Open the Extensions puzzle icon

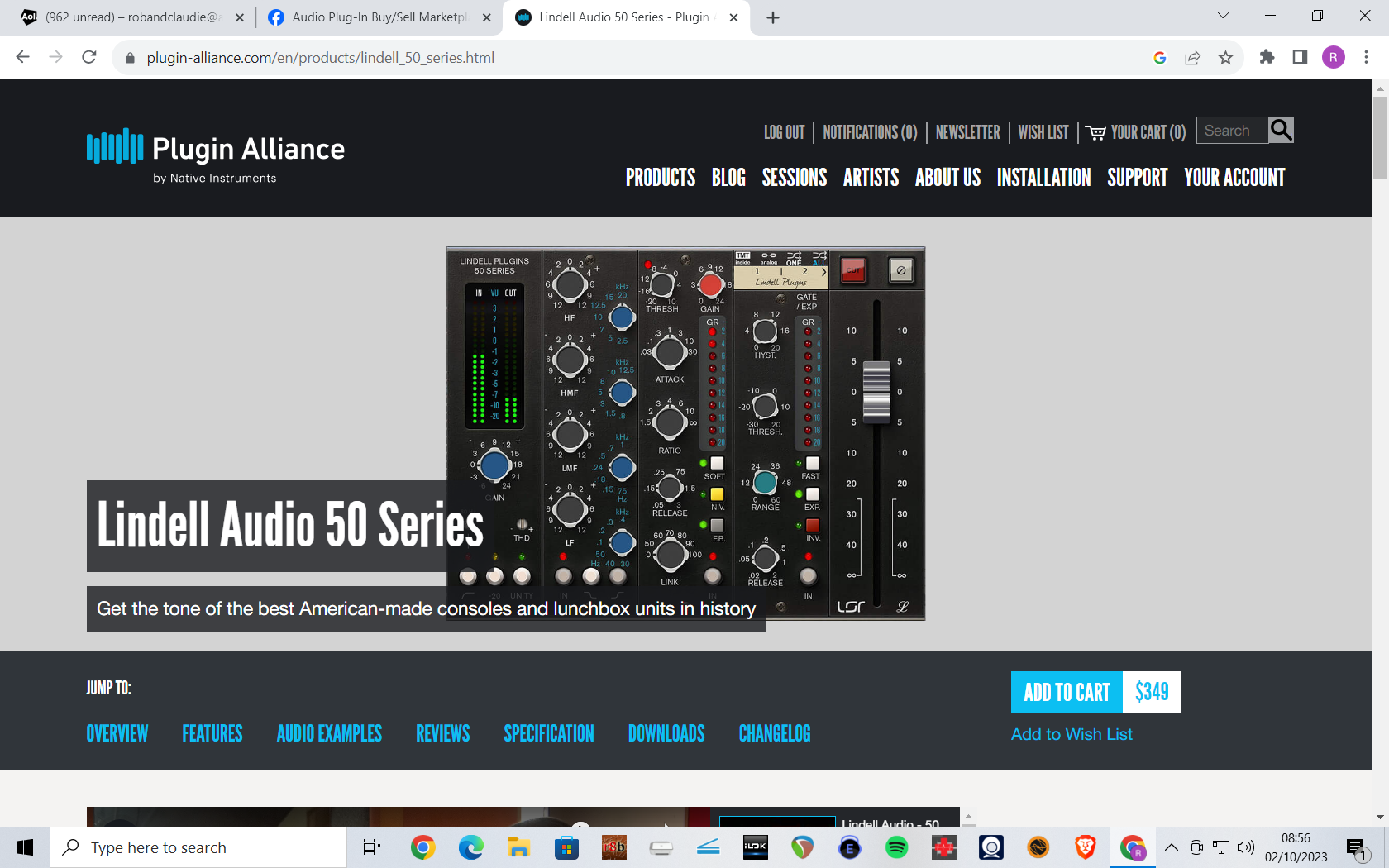tap(1267, 57)
